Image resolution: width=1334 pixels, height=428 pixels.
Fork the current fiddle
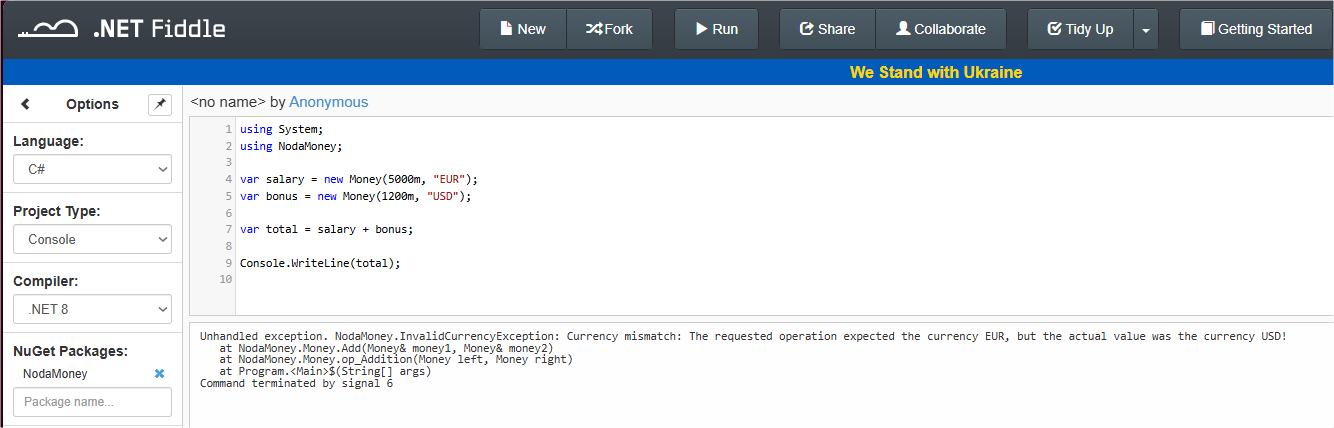[609, 29]
